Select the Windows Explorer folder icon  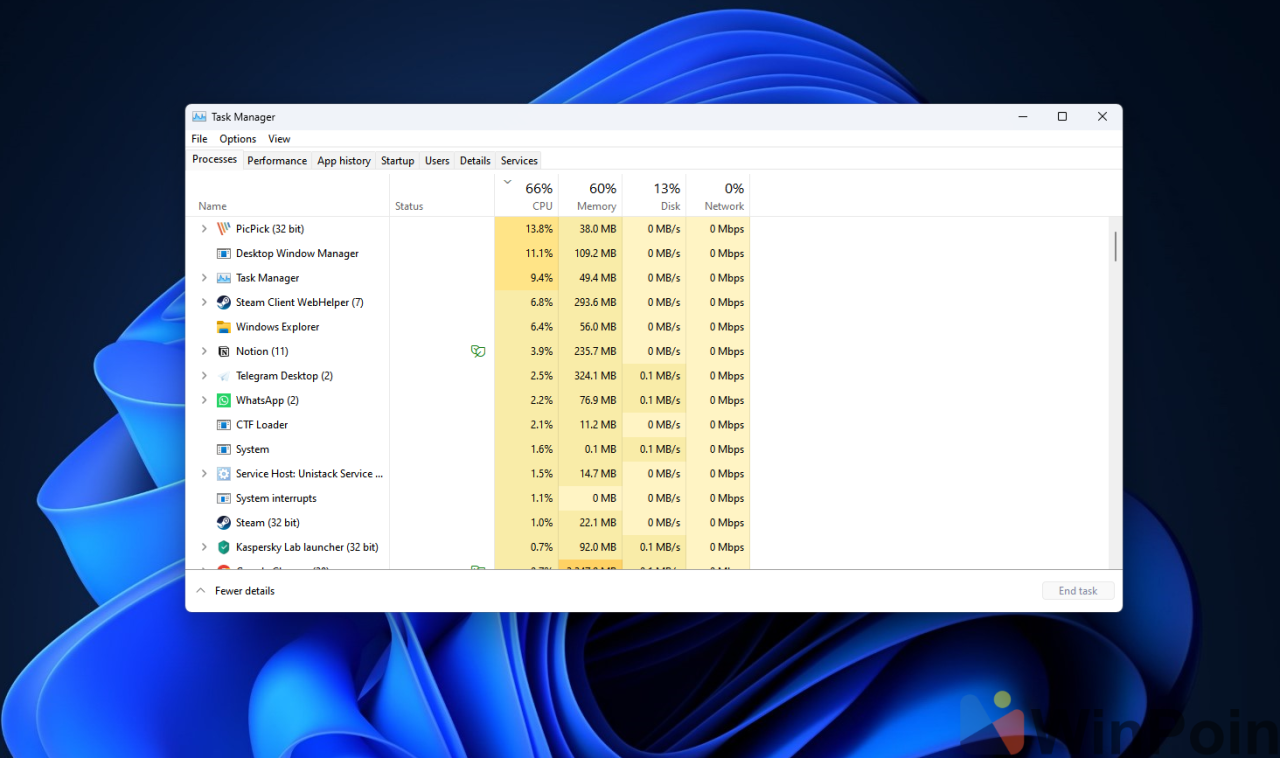tap(222, 326)
